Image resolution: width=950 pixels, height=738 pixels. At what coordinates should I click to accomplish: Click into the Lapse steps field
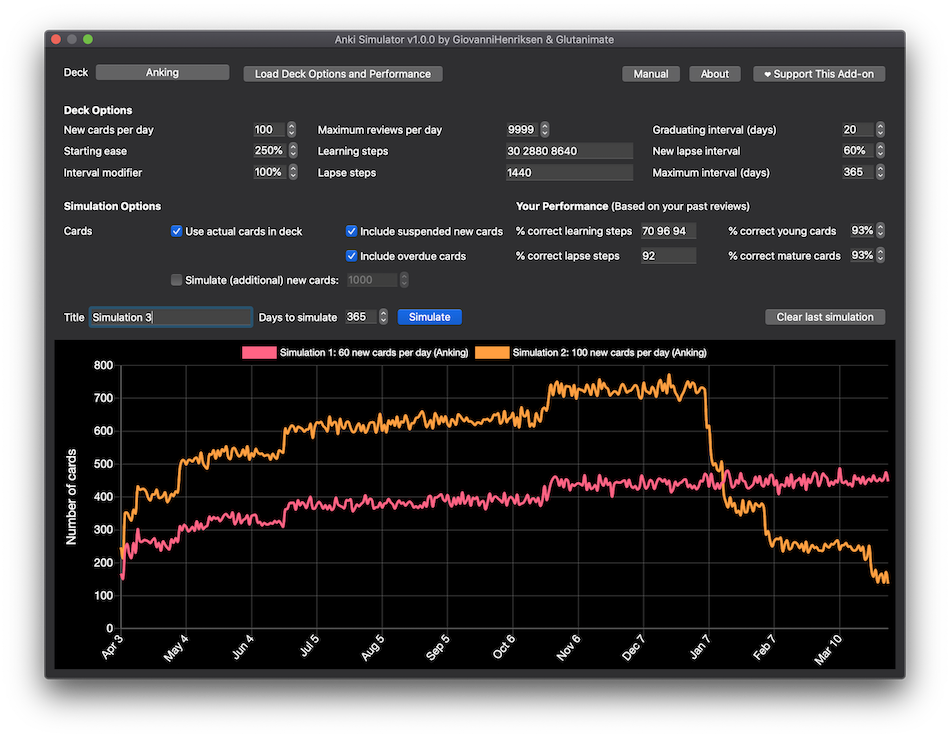pos(569,173)
